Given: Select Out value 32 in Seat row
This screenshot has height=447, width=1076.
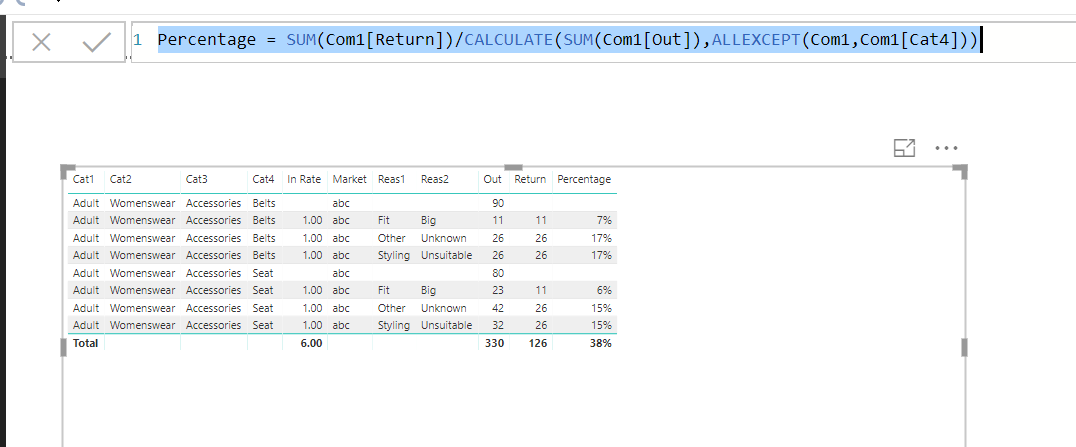Looking at the screenshot, I should tap(498, 325).
